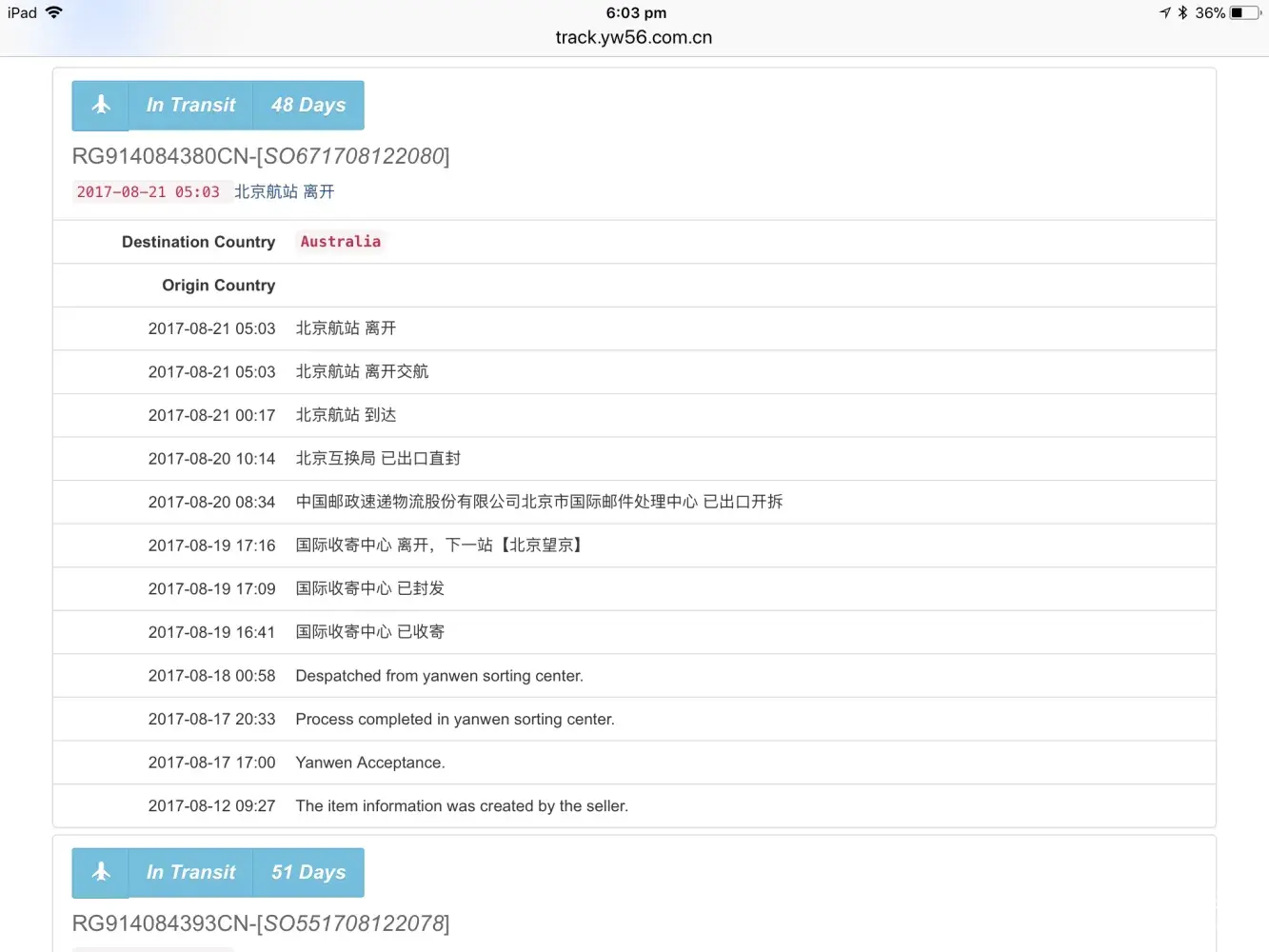This screenshot has height=952, width=1269.
Task: Select 'Despatched from yanwen sorting center' entry
Action: [x=439, y=676]
